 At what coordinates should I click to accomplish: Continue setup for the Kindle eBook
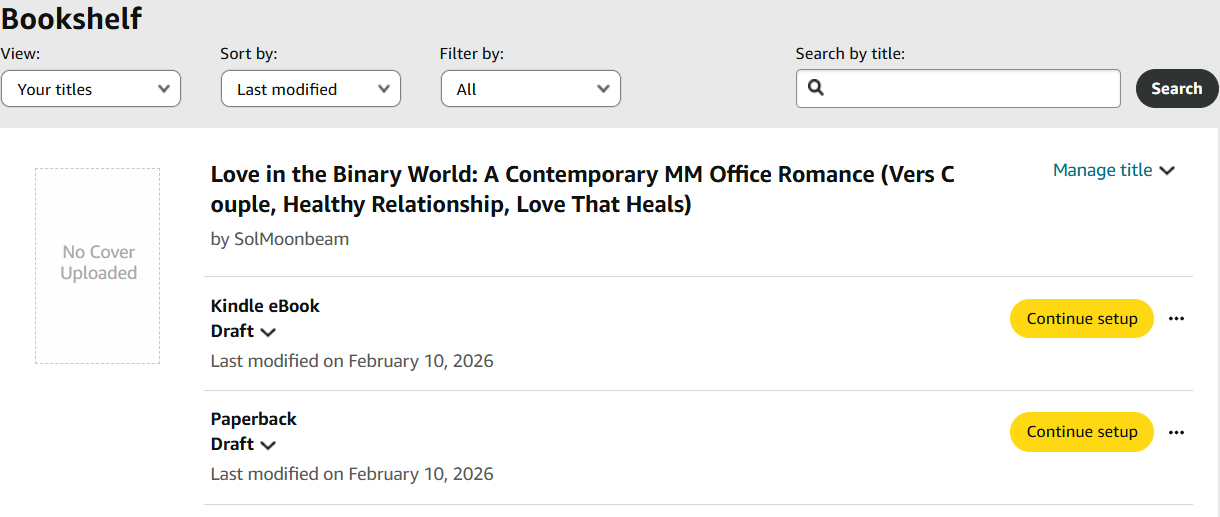click(1082, 319)
